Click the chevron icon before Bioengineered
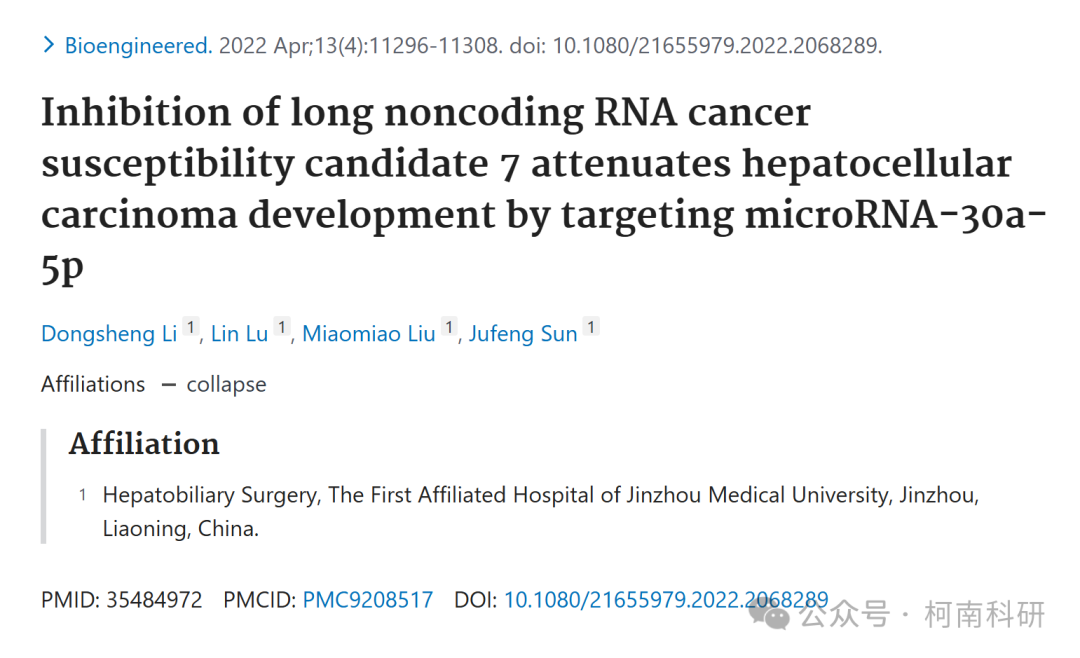Viewport: 1080px width, 658px height. pos(49,45)
